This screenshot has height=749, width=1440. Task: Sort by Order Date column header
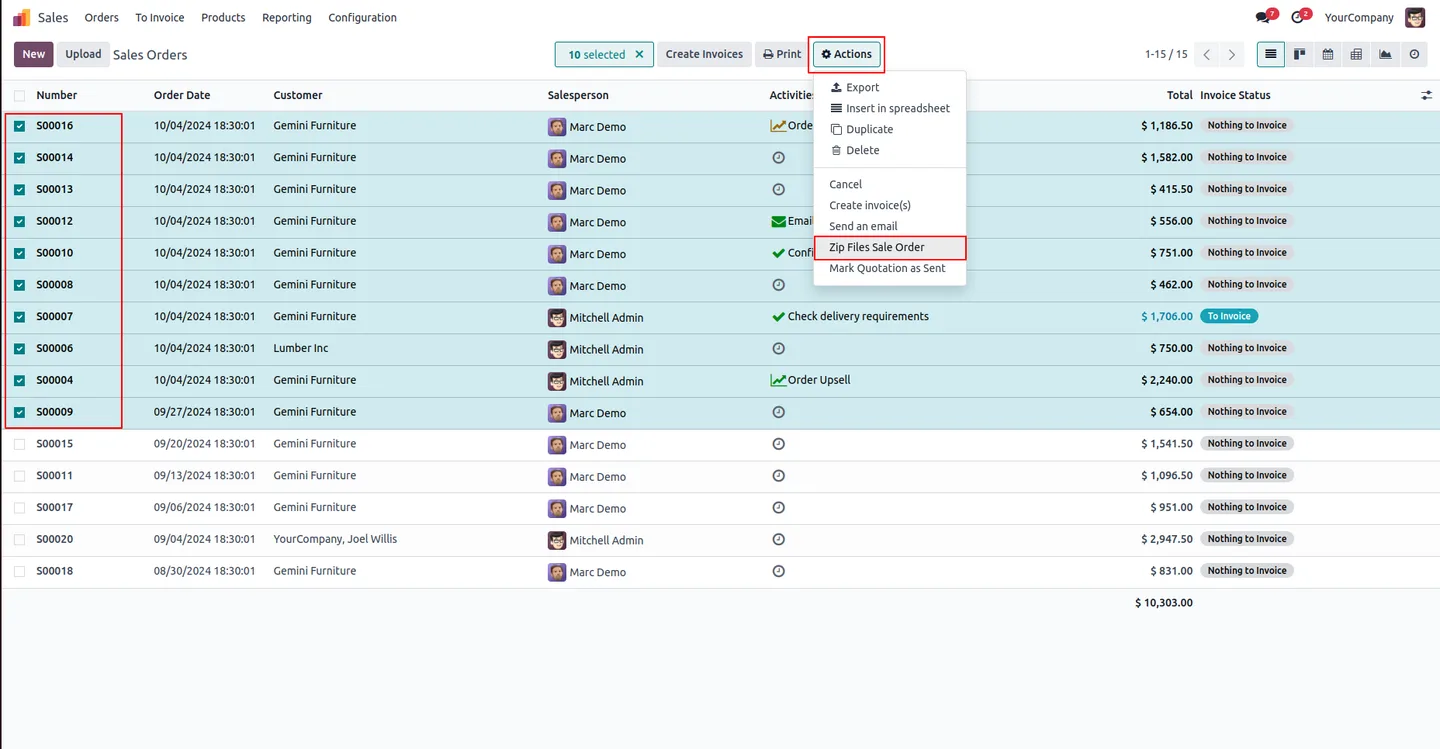tap(182, 95)
